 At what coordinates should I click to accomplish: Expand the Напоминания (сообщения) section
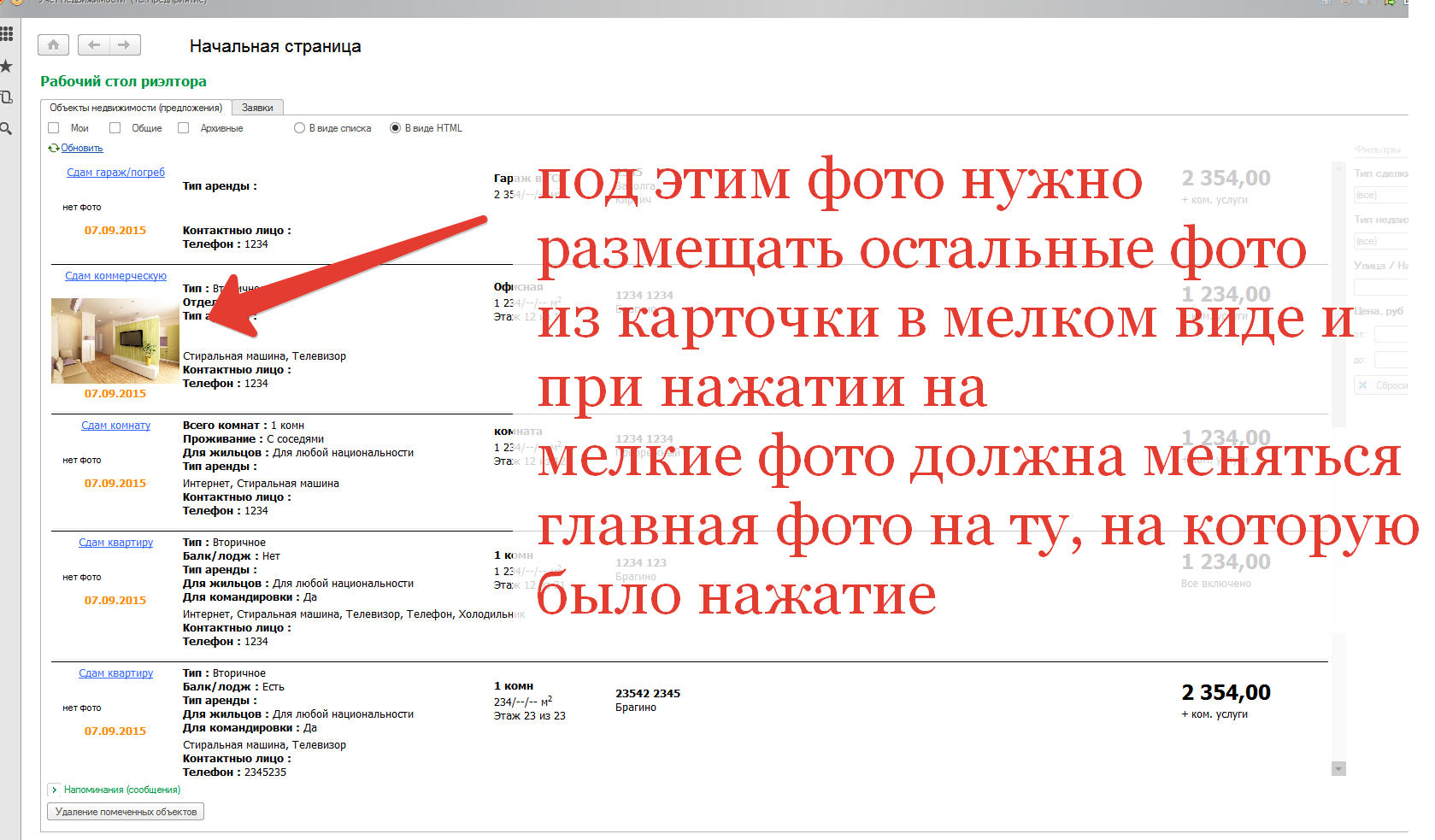pyautogui.click(x=54, y=790)
